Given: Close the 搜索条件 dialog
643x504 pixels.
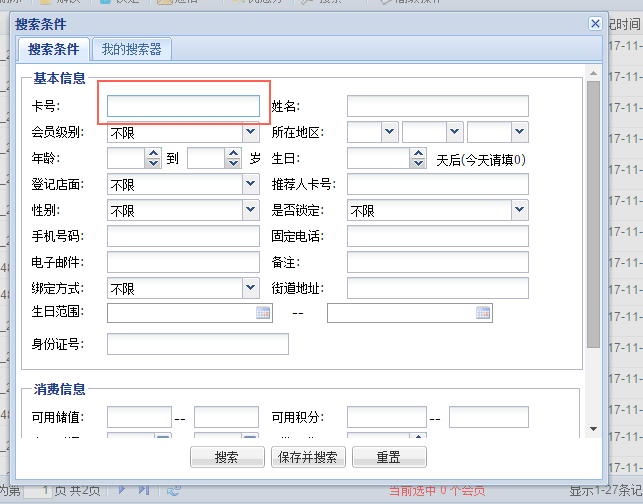Looking at the screenshot, I should 595,23.
